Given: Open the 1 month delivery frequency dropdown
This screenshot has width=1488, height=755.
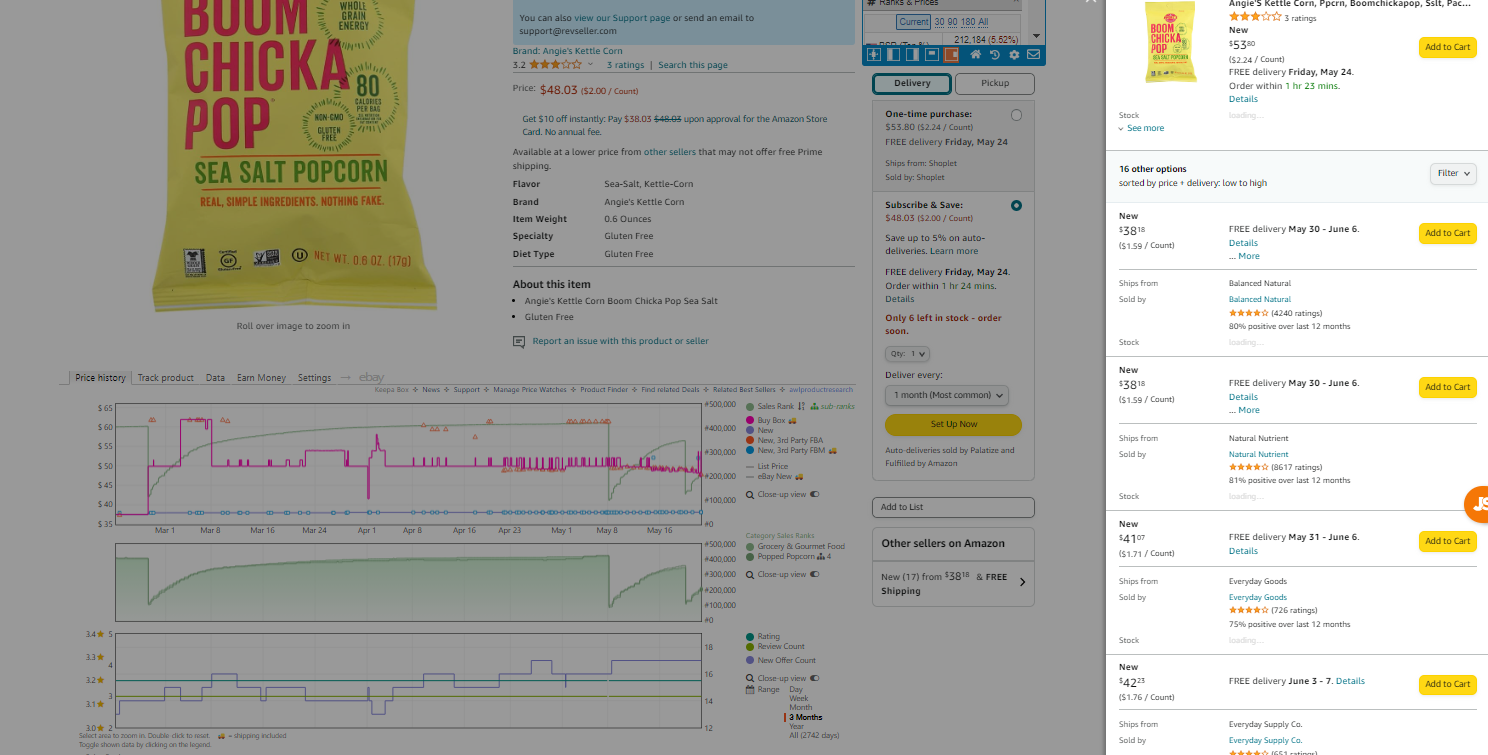Looking at the screenshot, I should point(947,395).
